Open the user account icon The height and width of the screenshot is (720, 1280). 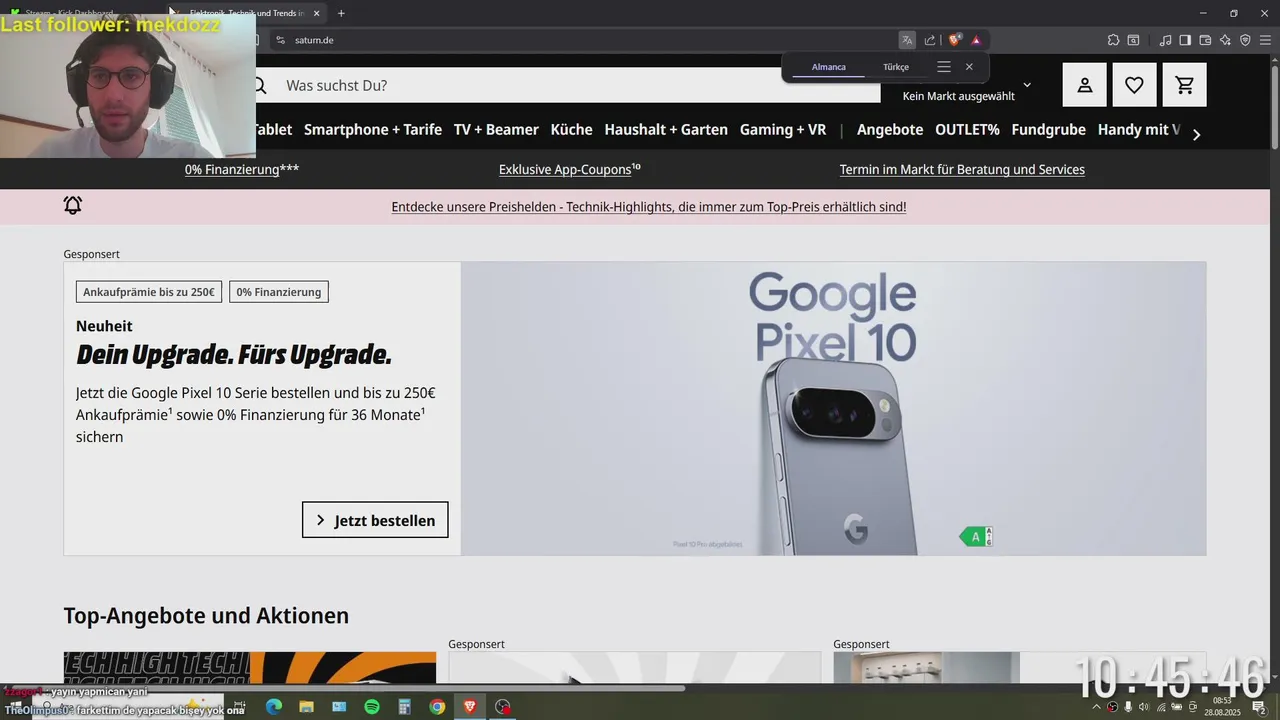click(1085, 85)
